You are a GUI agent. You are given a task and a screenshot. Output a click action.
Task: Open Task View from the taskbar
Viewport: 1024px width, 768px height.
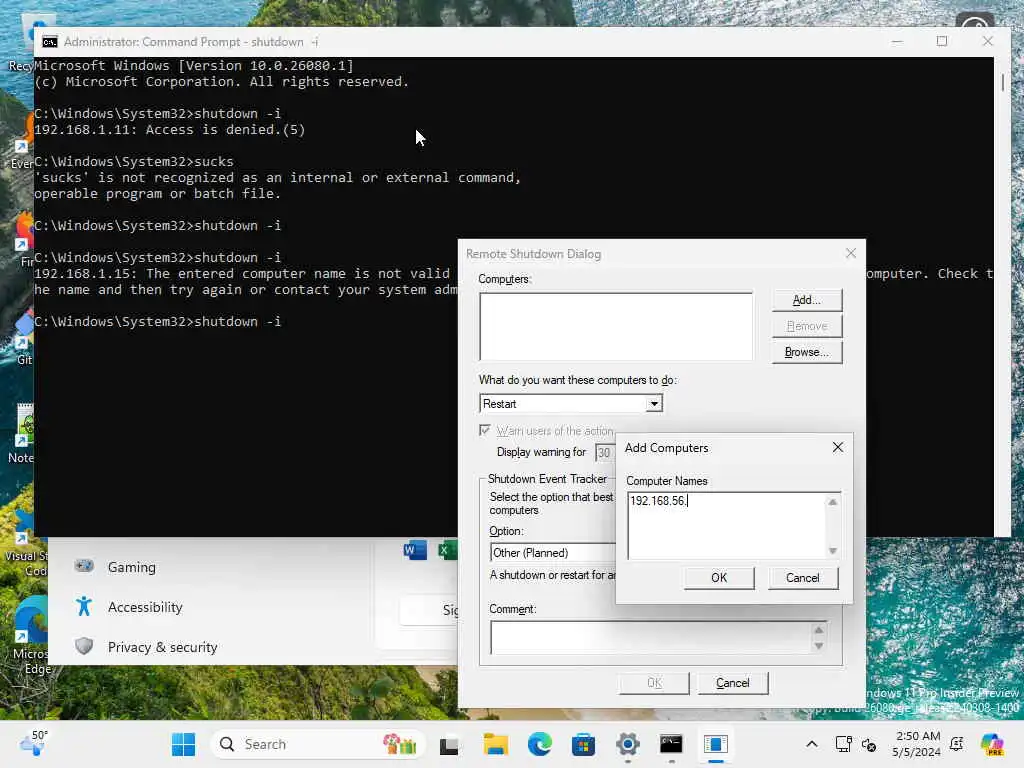[449, 744]
